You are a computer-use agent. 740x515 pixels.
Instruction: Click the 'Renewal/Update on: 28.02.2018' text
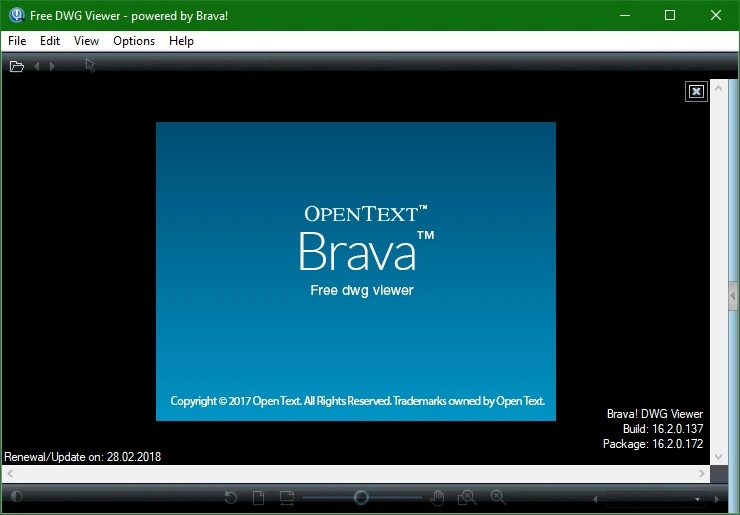point(83,457)
